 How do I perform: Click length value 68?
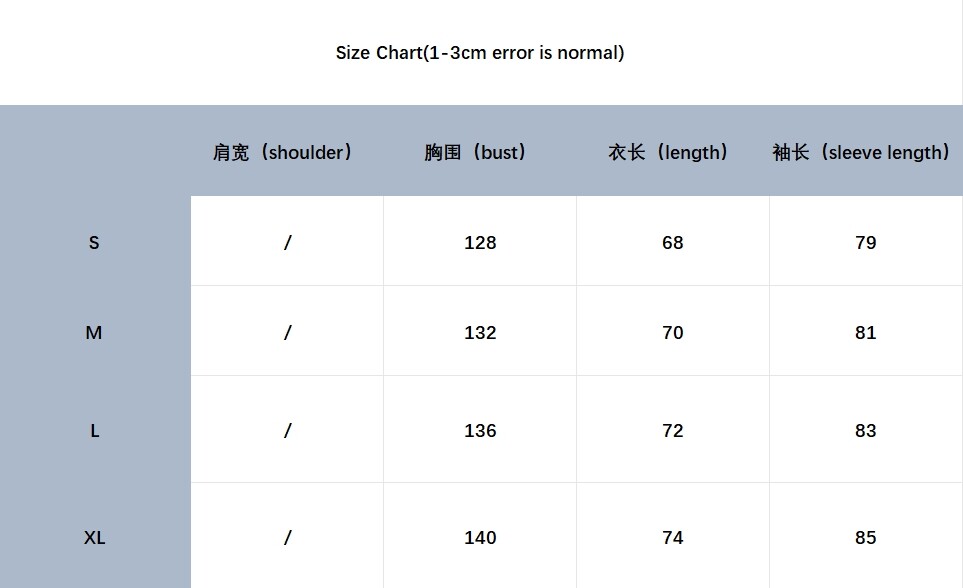click(672, 242)
